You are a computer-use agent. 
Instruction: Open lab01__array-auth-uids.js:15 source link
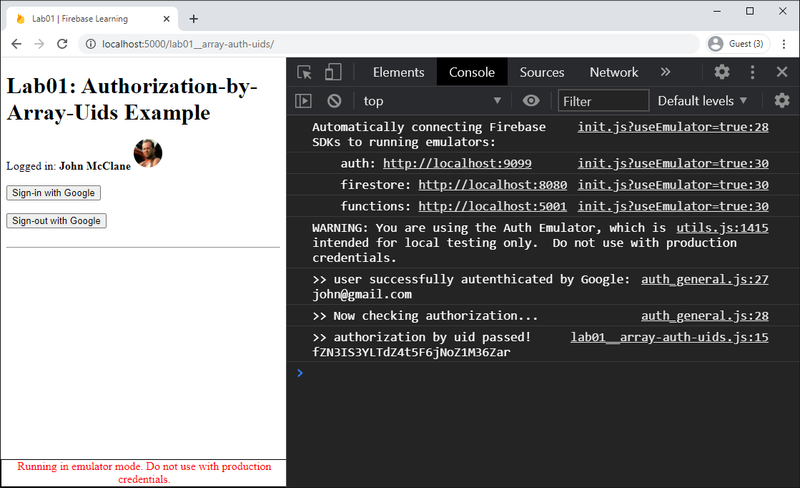(x=669, y=337)
